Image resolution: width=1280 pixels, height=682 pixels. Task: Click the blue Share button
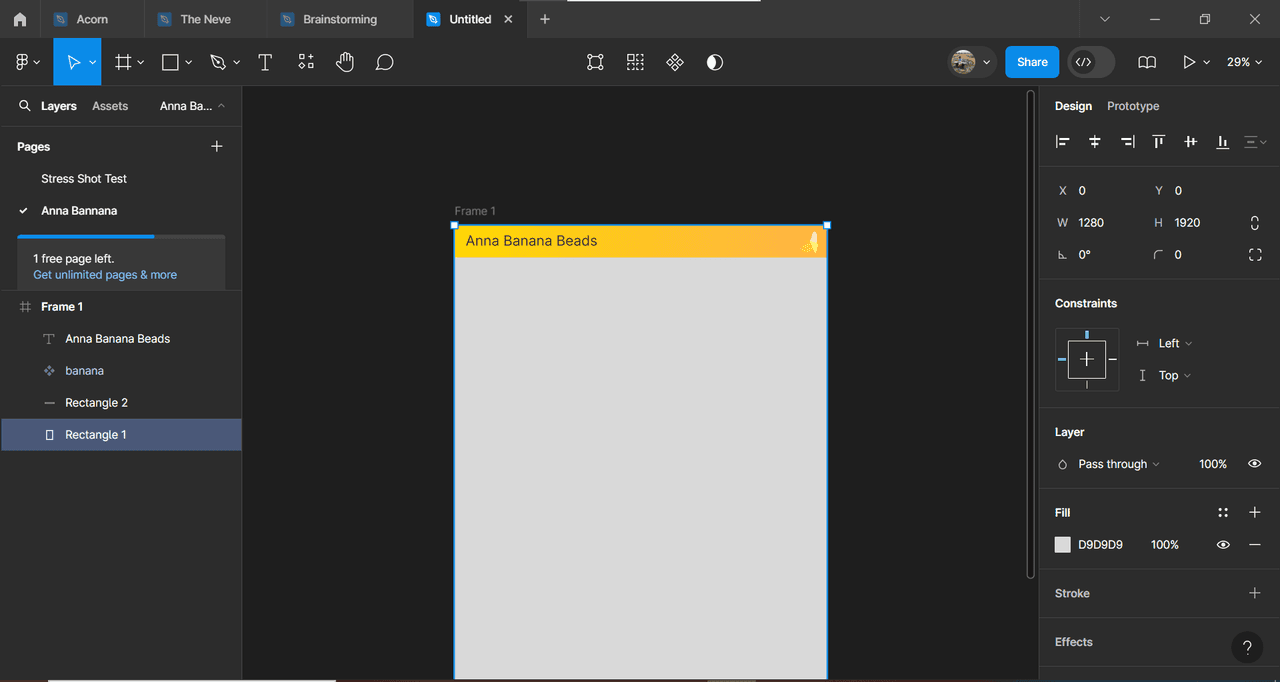pos(1032,62)
